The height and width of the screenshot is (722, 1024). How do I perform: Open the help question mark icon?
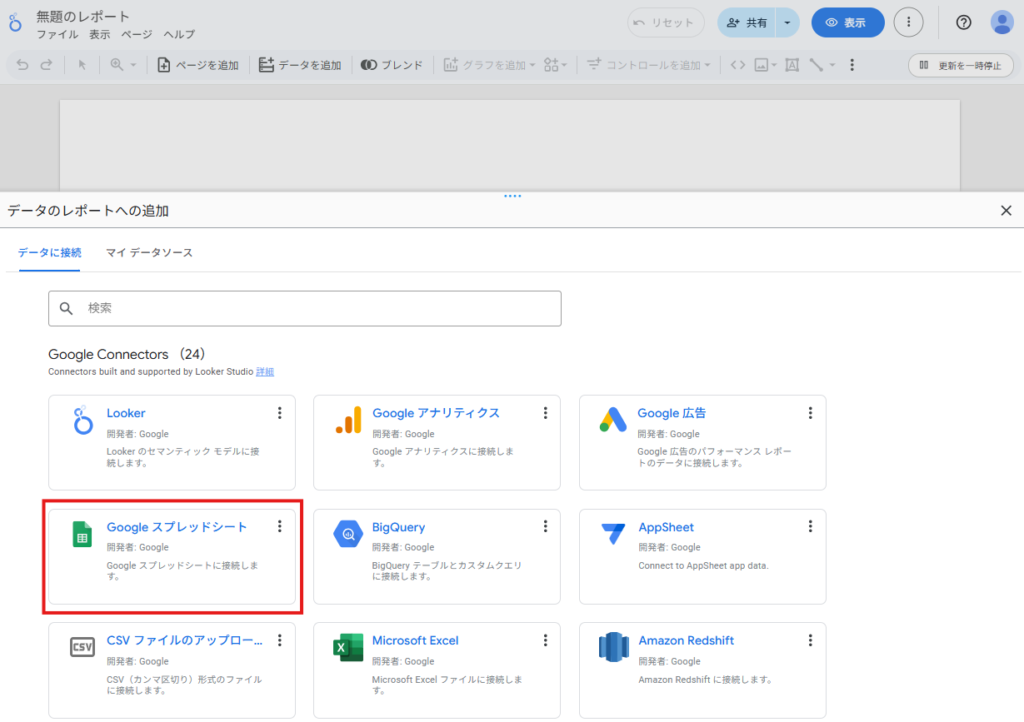963,23
